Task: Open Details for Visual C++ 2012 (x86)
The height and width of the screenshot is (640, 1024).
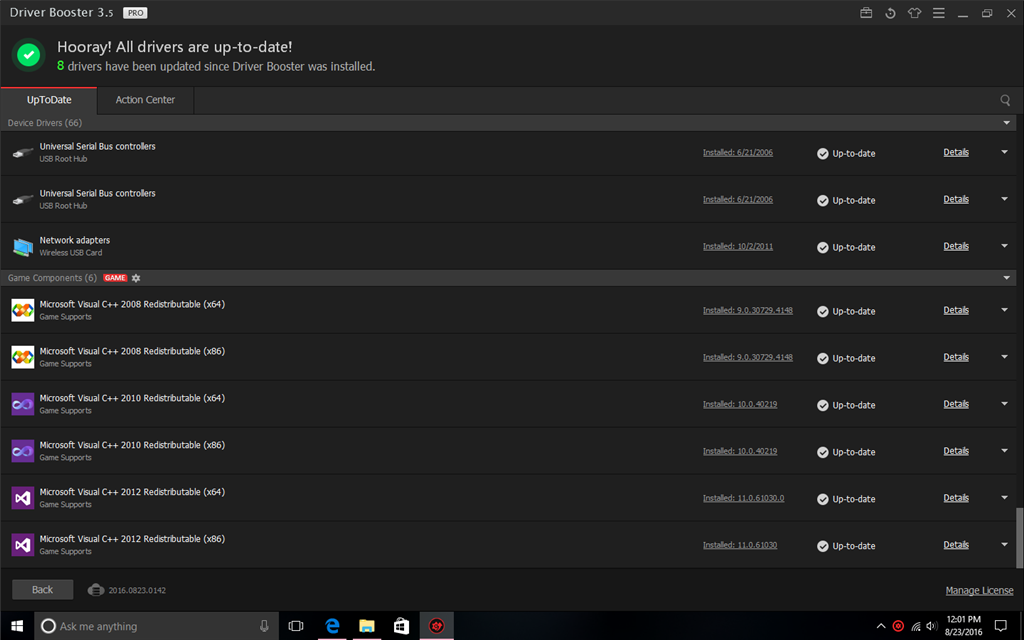Action: click(955, 545)
